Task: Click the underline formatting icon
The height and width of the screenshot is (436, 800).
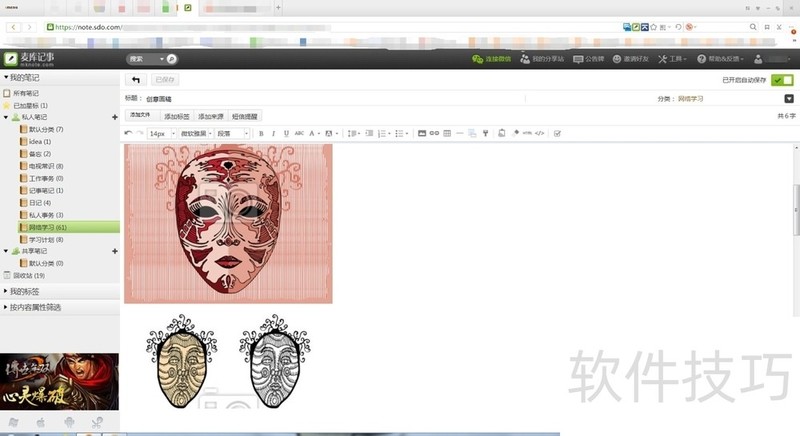Action: click(286, 133)
